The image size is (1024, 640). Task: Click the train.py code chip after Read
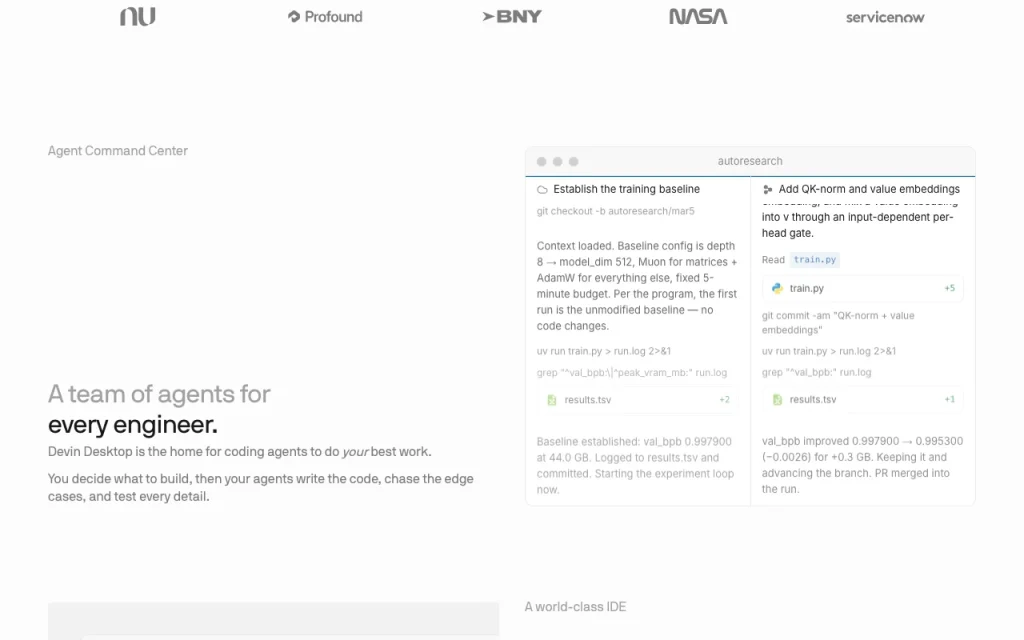tap(814, 260)
